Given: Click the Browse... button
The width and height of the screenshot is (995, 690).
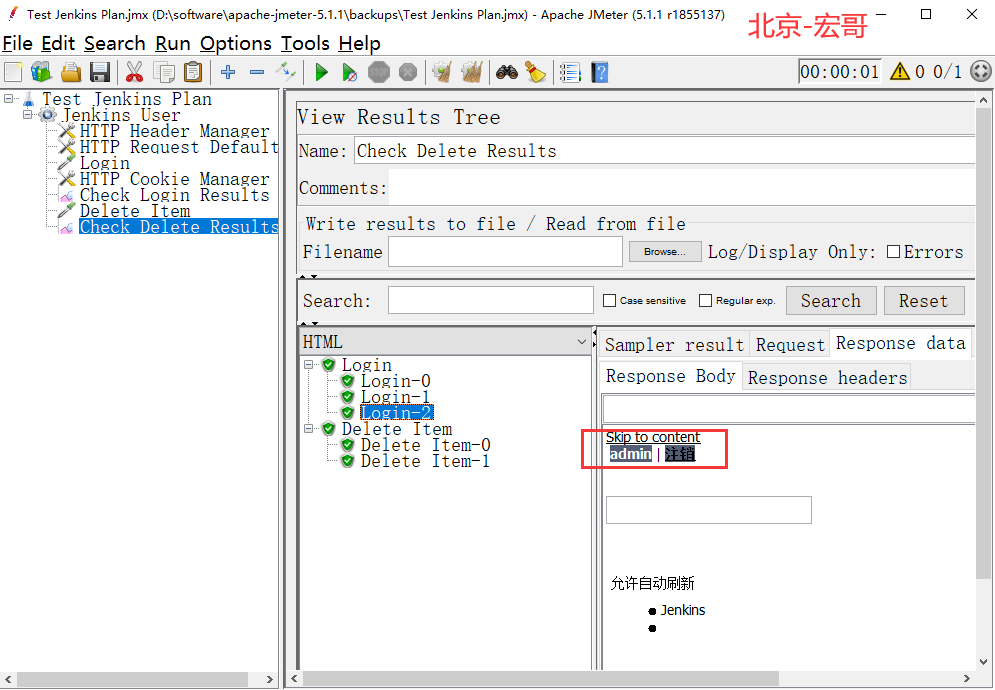Looking at the screenshot, I should [665, 251].
